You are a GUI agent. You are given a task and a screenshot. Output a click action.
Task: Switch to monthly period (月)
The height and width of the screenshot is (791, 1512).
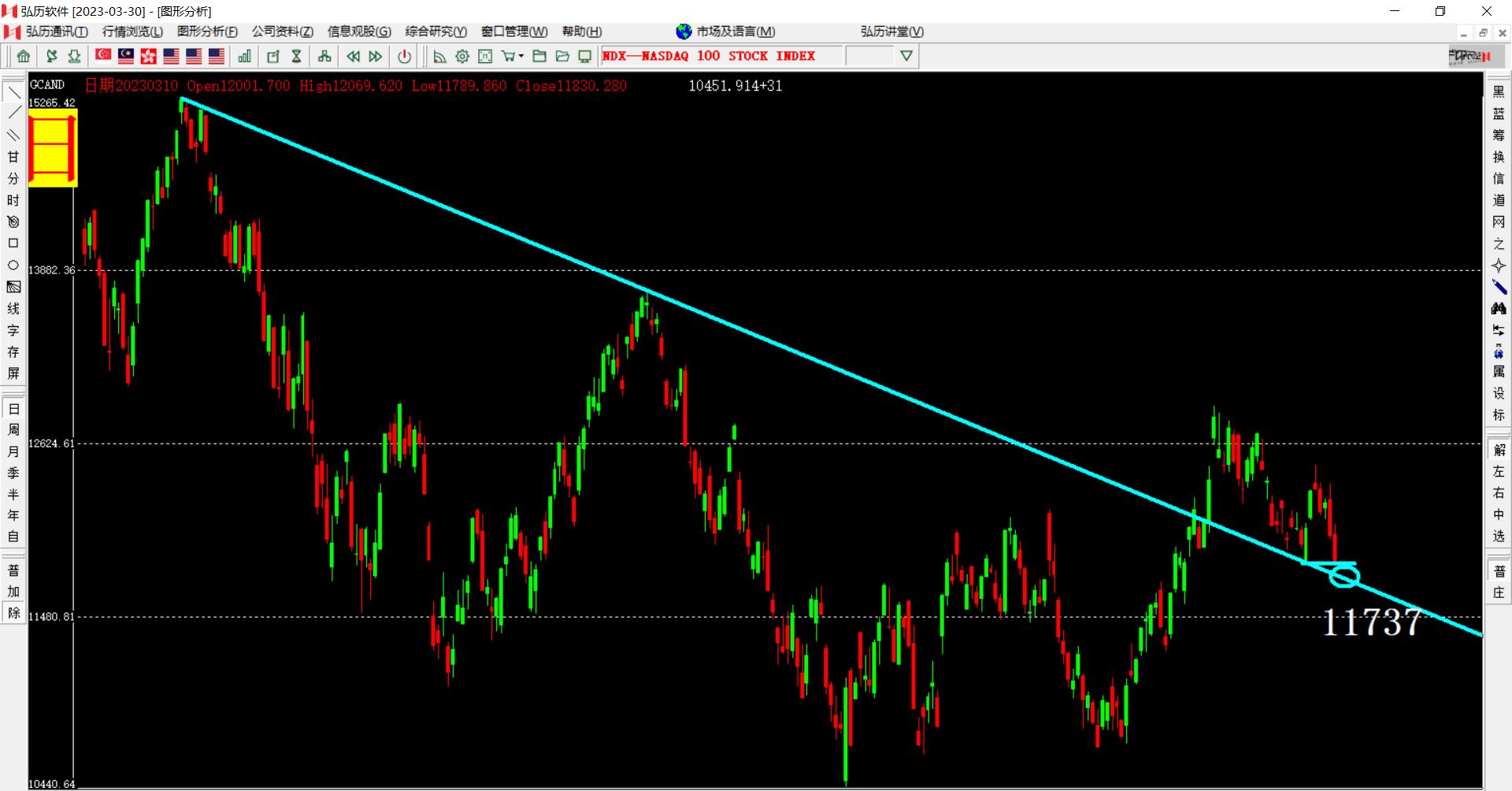coord(13,451)
